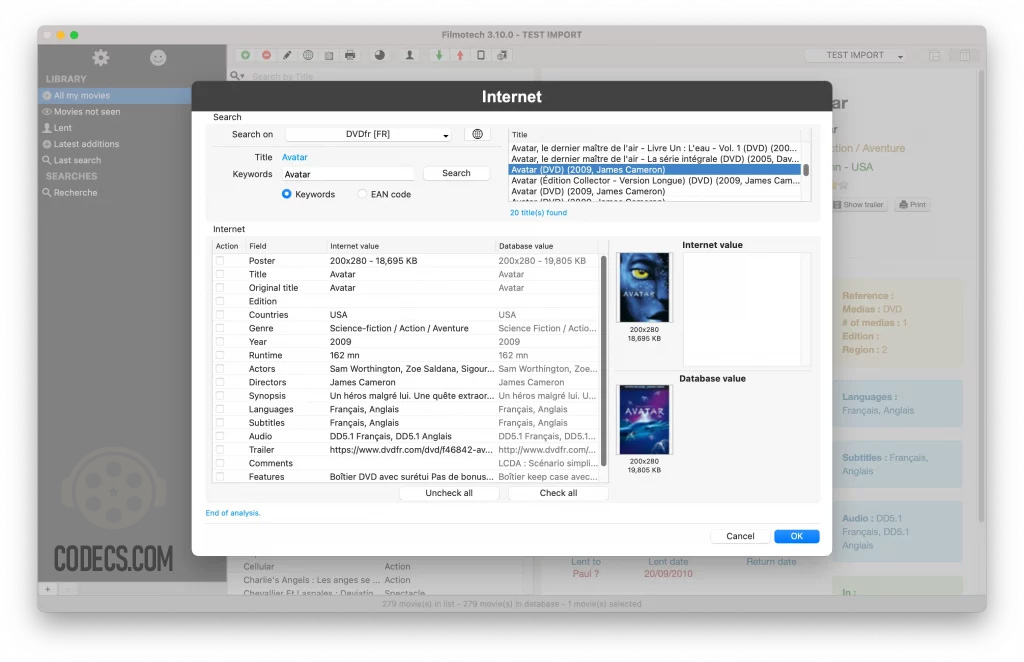Click the smiley face icon in sidebar
Image resolution: width=1024 pixels, height=662 pixels.
tap(158, 58)
